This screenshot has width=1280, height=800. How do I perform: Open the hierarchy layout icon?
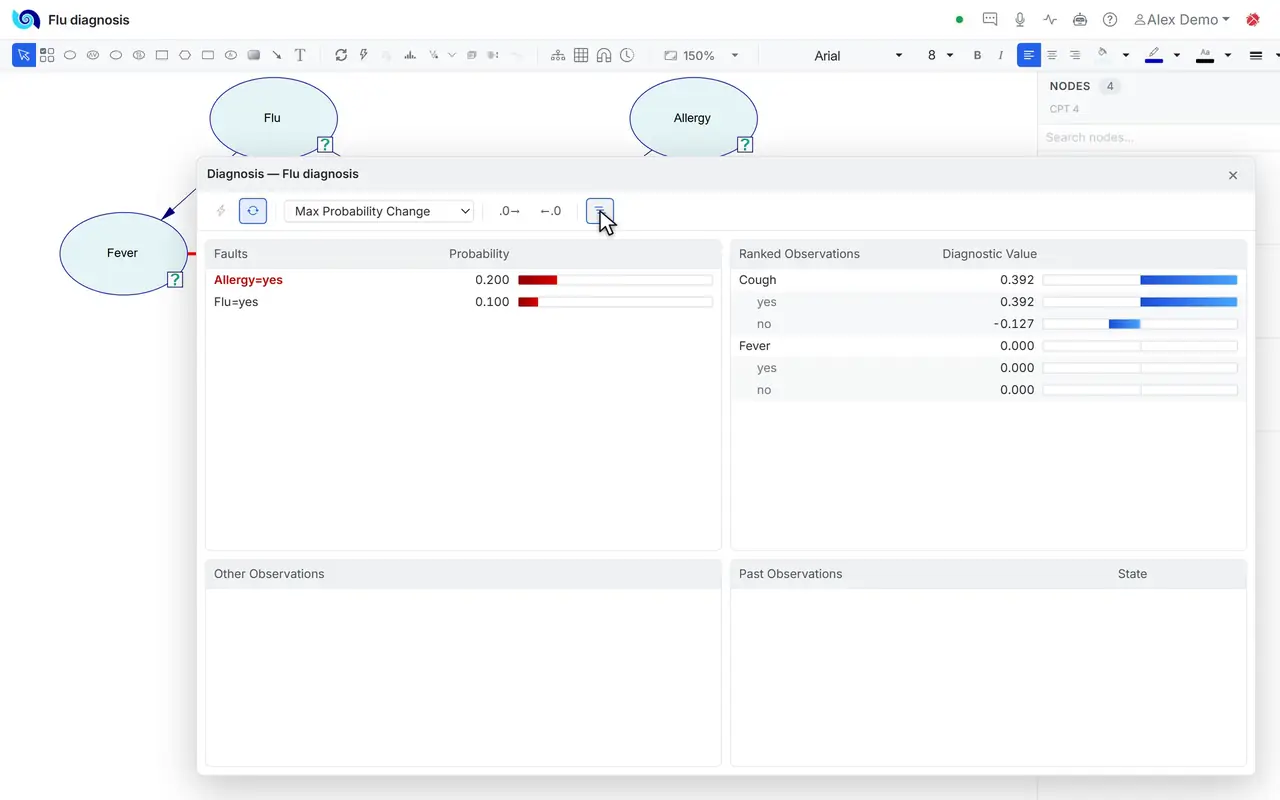(558, 56)
